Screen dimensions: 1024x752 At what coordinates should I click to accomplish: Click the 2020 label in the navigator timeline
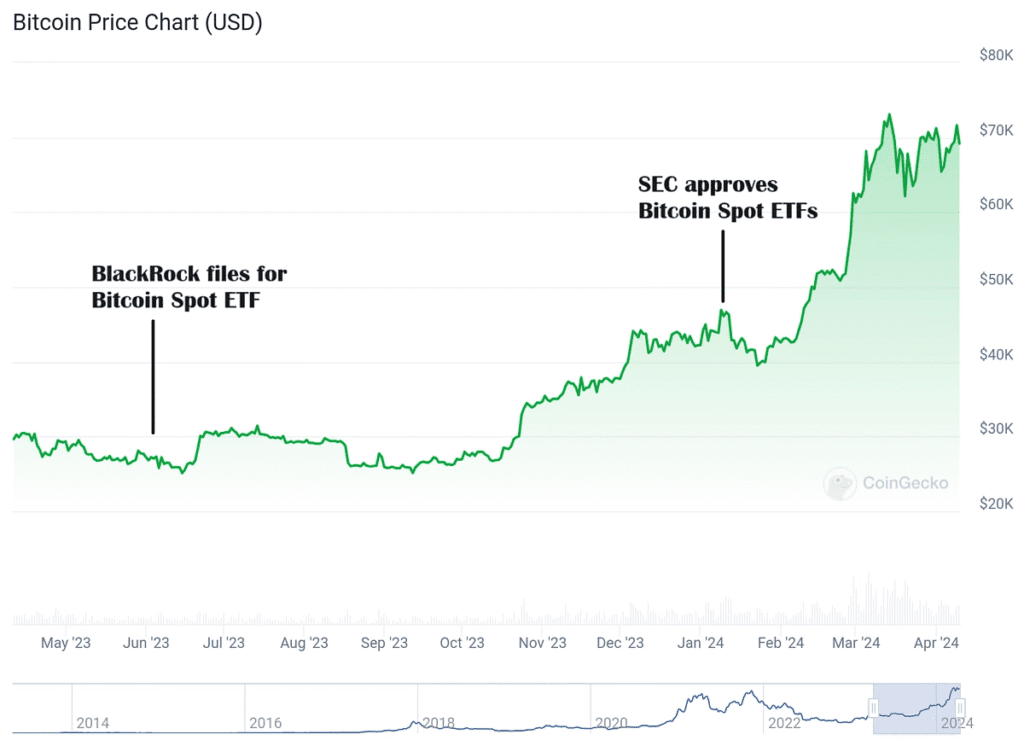[610, 723]
